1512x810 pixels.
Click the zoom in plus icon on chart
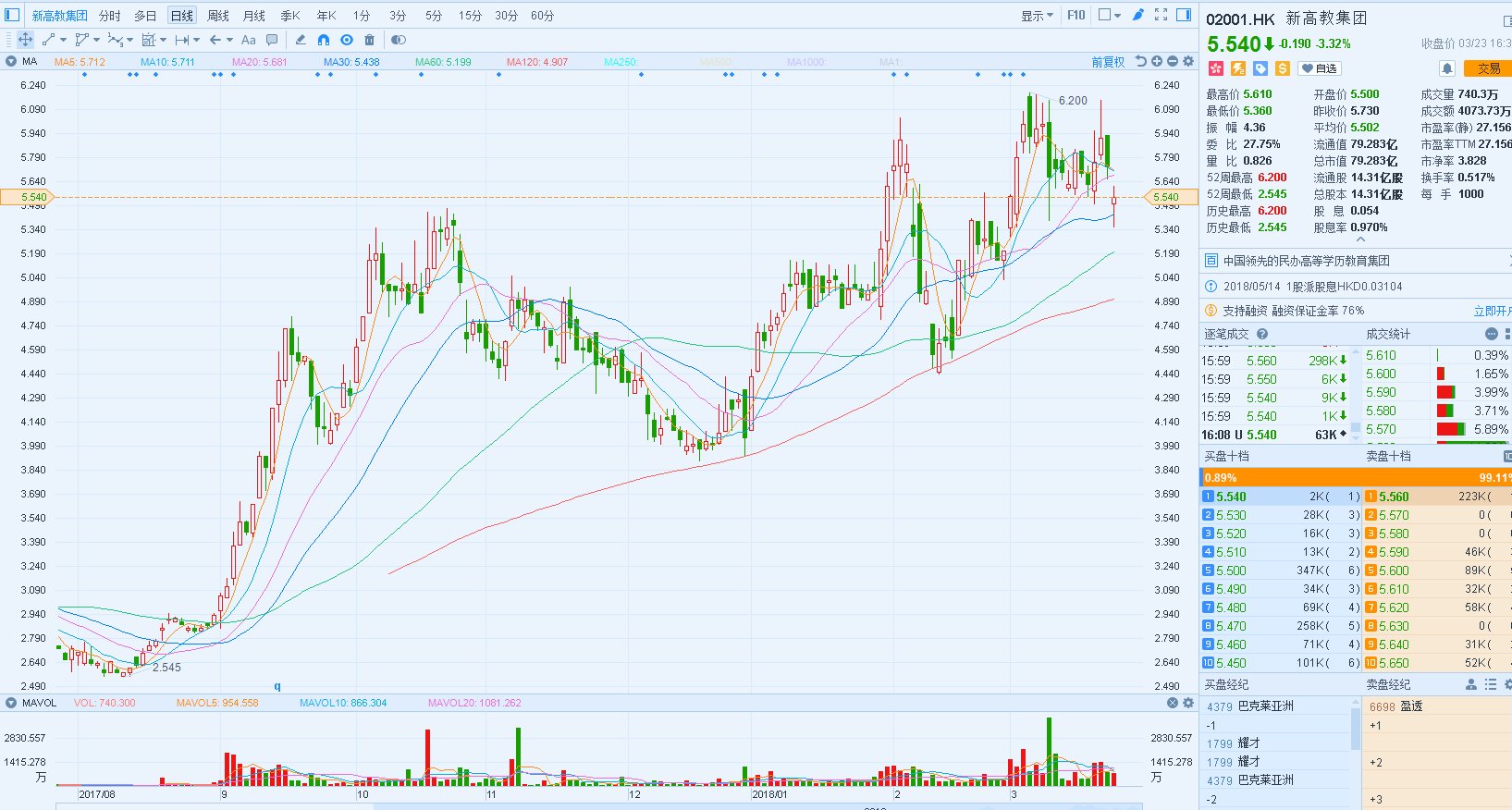tap(1157, 62)
